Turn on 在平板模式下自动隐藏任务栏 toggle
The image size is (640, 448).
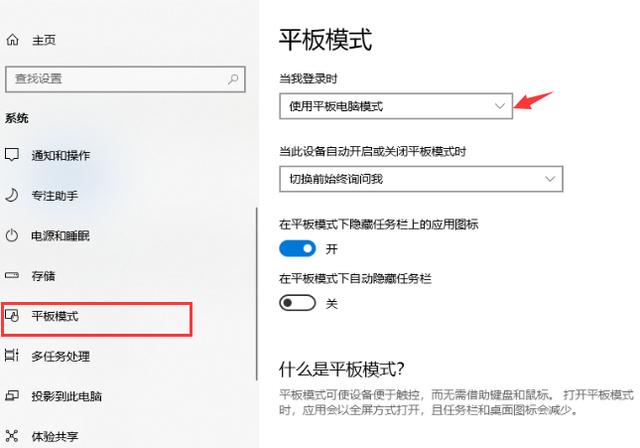pos(297,303)
